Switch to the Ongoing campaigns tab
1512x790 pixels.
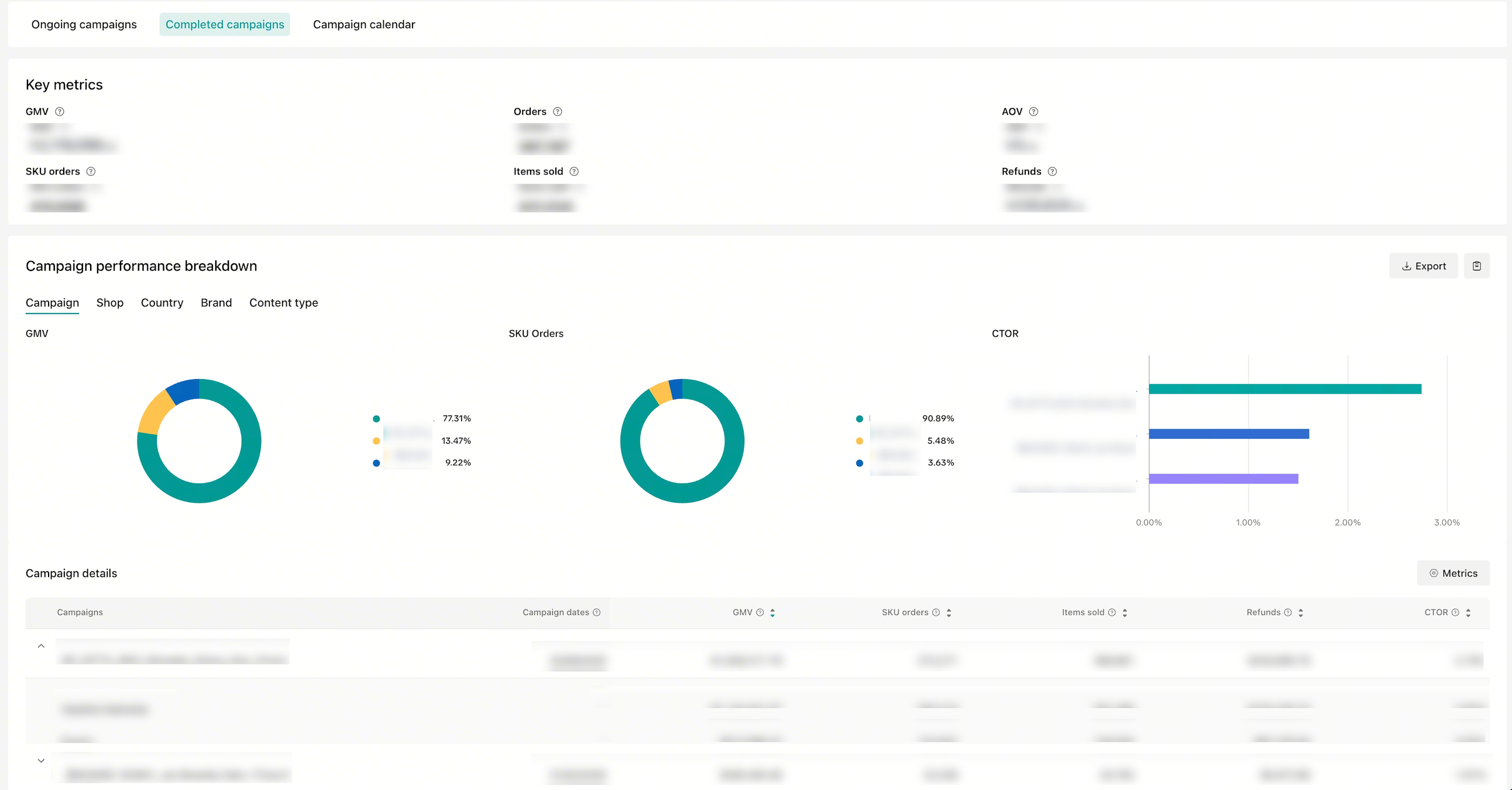[x=84, y=25]
